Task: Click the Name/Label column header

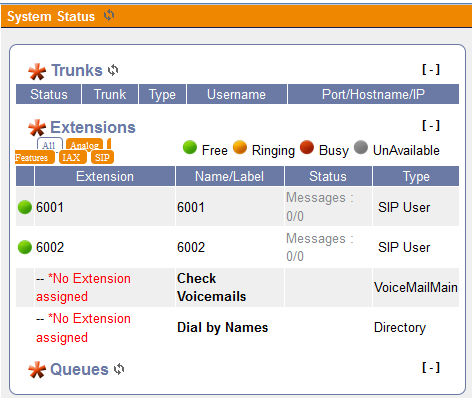Action: pyautogui.click(x=230, y=176)
